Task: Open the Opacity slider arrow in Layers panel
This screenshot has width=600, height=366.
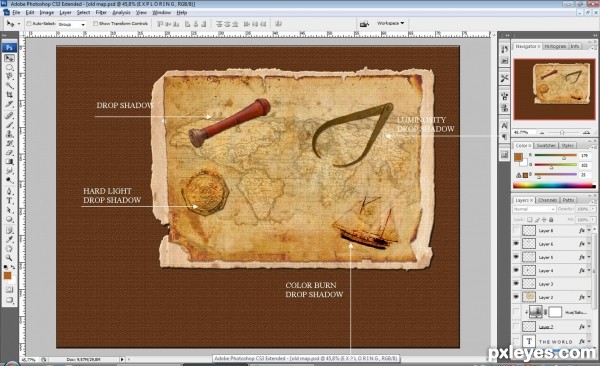Action: pos(592,209)
